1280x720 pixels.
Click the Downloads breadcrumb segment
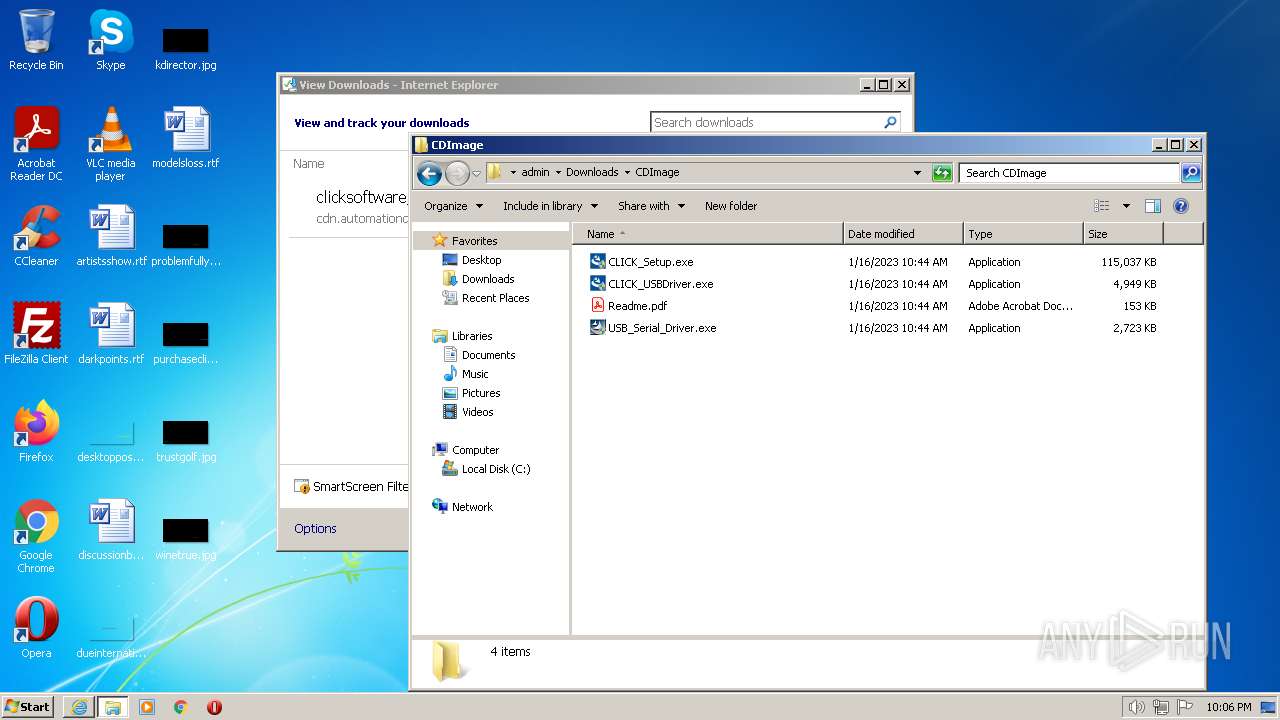592,172
